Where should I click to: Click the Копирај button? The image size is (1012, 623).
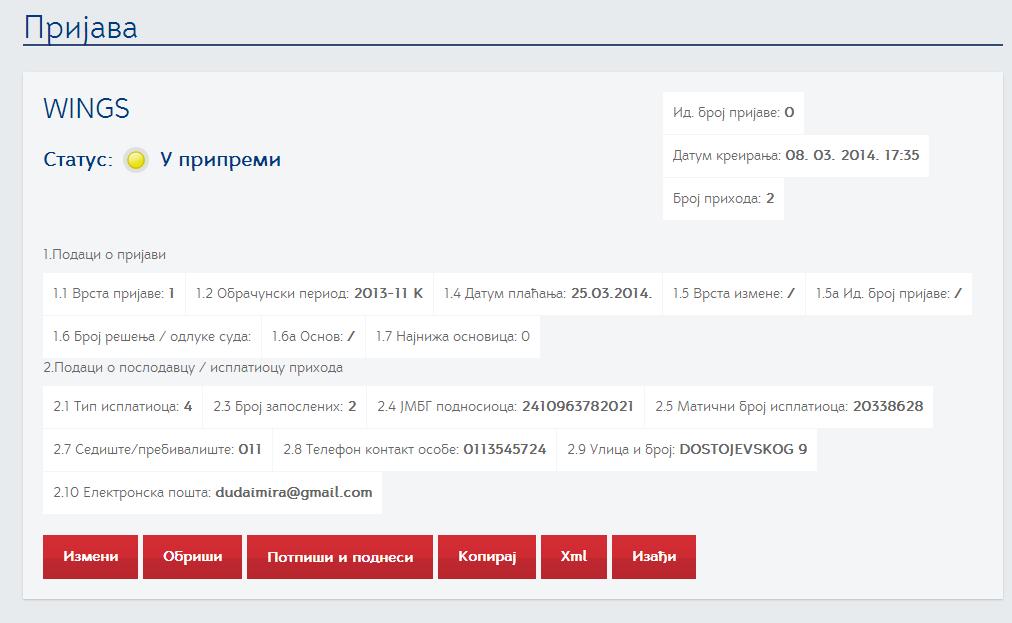[x=486, y=557]
